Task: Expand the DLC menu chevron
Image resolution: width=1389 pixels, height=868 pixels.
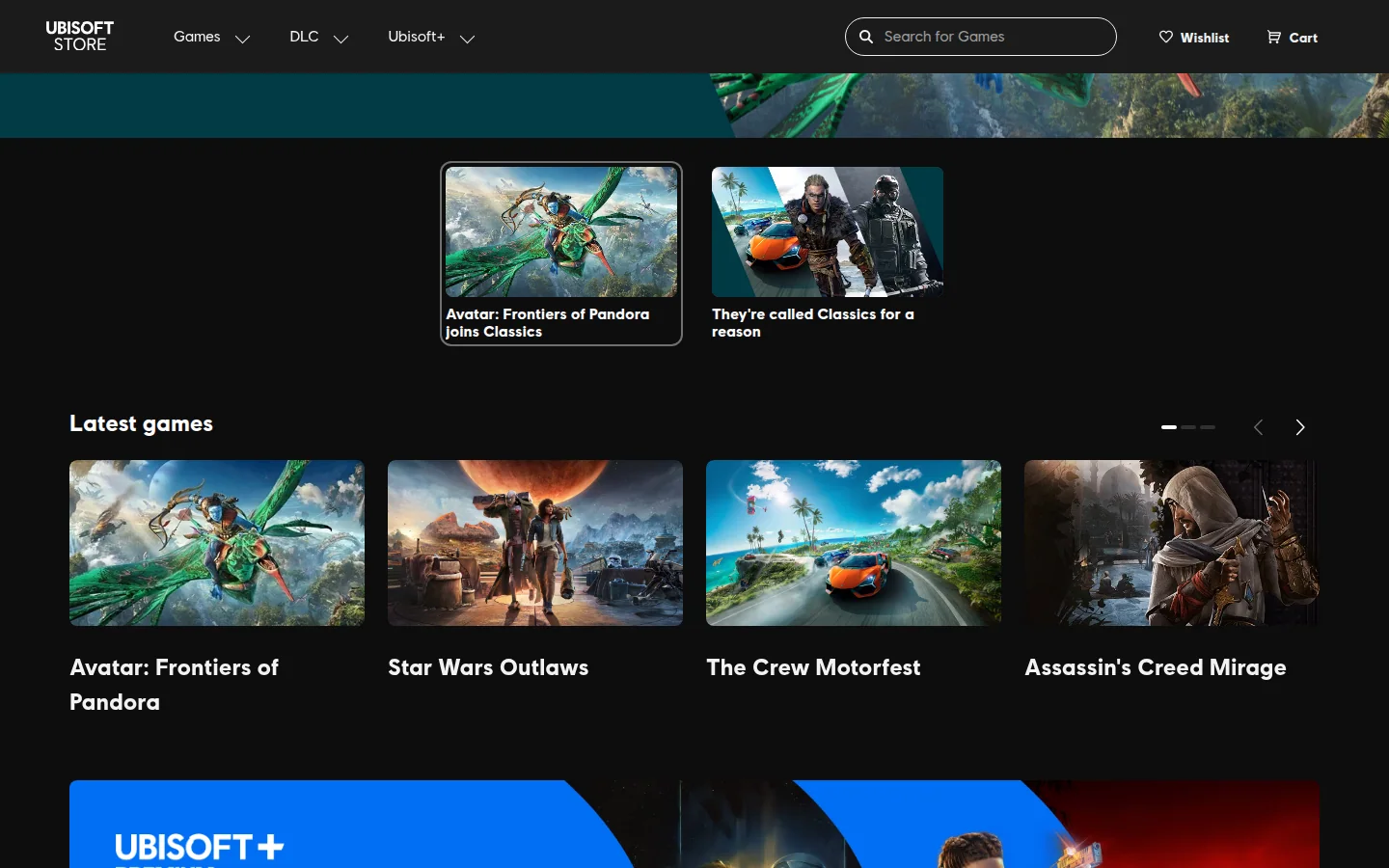Action: pyautogui.click(x=340, y=39)
